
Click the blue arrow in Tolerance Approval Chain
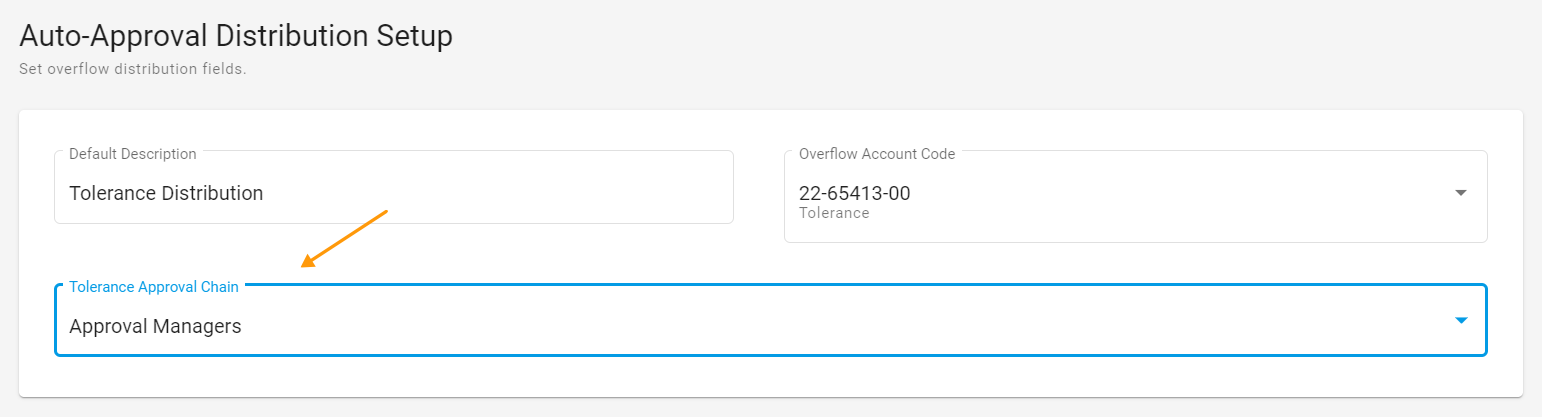[1460, 320]
